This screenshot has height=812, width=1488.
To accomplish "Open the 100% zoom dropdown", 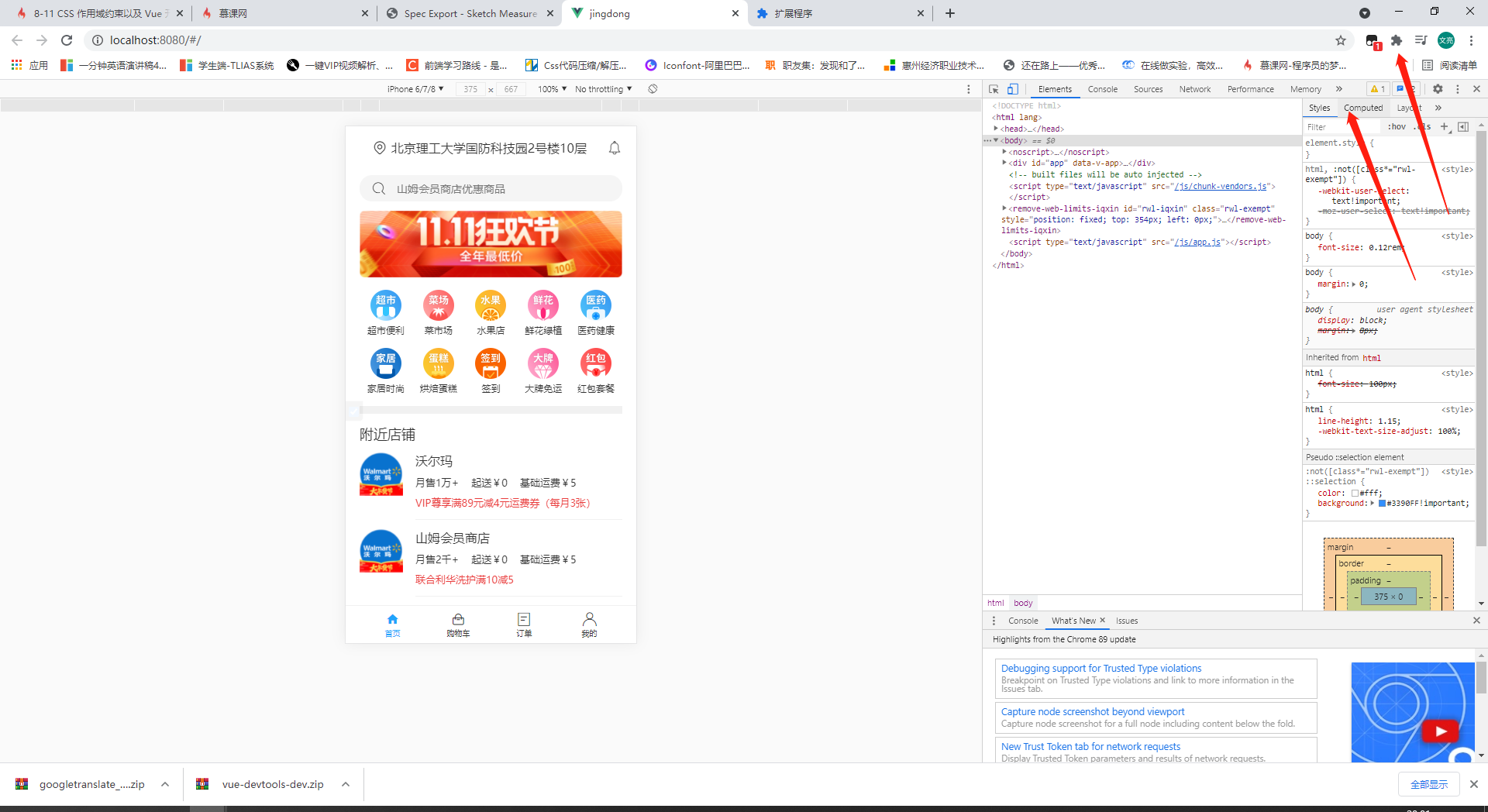I will (x=553, y=89).
